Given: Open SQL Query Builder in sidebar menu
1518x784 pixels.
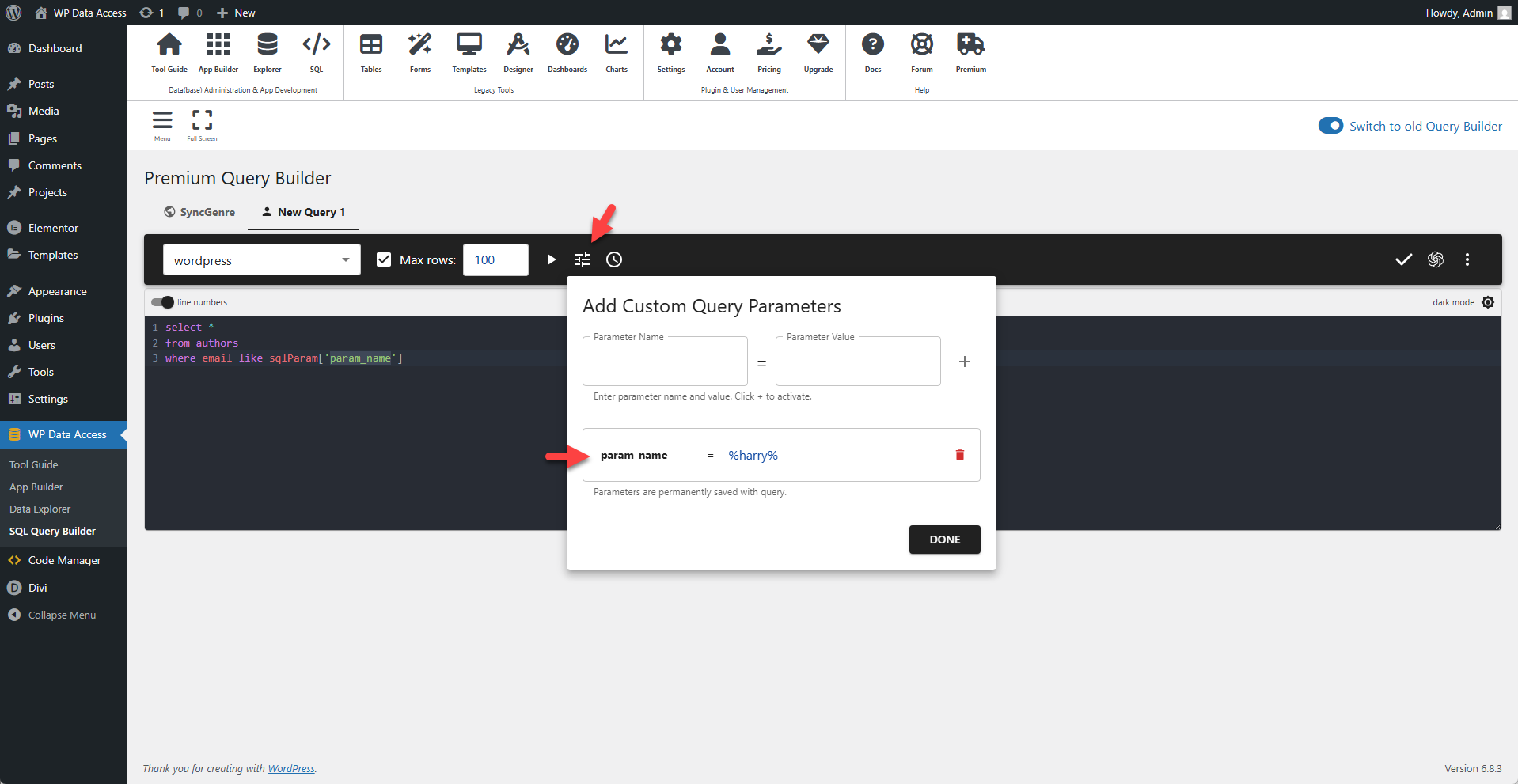Looking at the screenshot, I should tap(52, 531).
